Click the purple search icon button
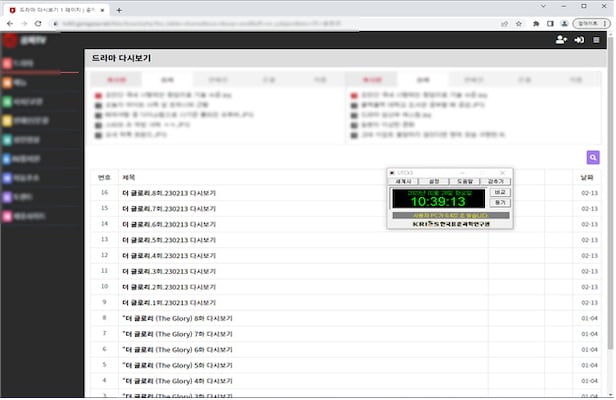Image resolution: width=616 pixels, height=400 pixels. pos(593,157)
